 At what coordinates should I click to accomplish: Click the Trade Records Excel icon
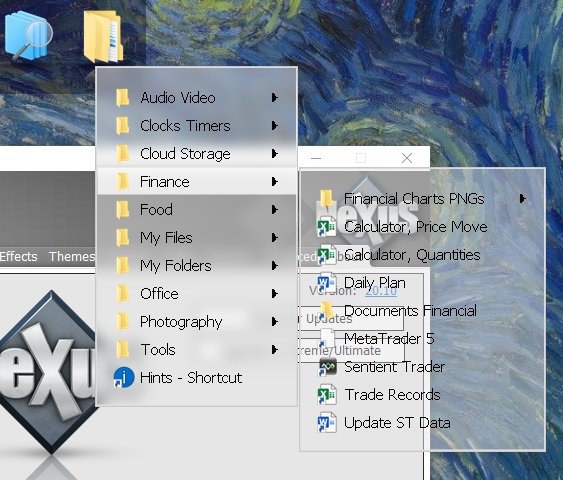(327, 395)
